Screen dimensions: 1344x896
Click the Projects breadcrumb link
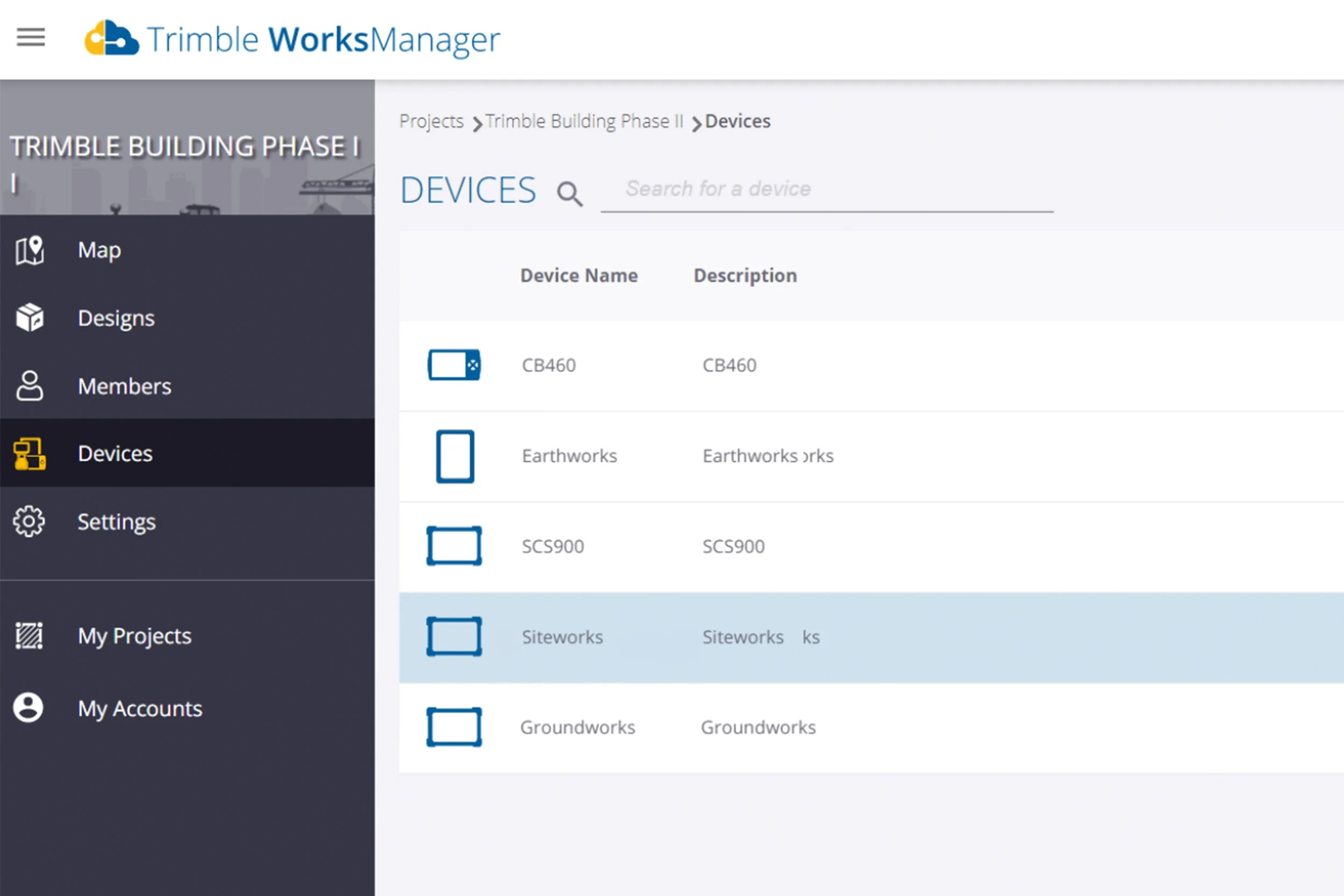click(432, 121)
